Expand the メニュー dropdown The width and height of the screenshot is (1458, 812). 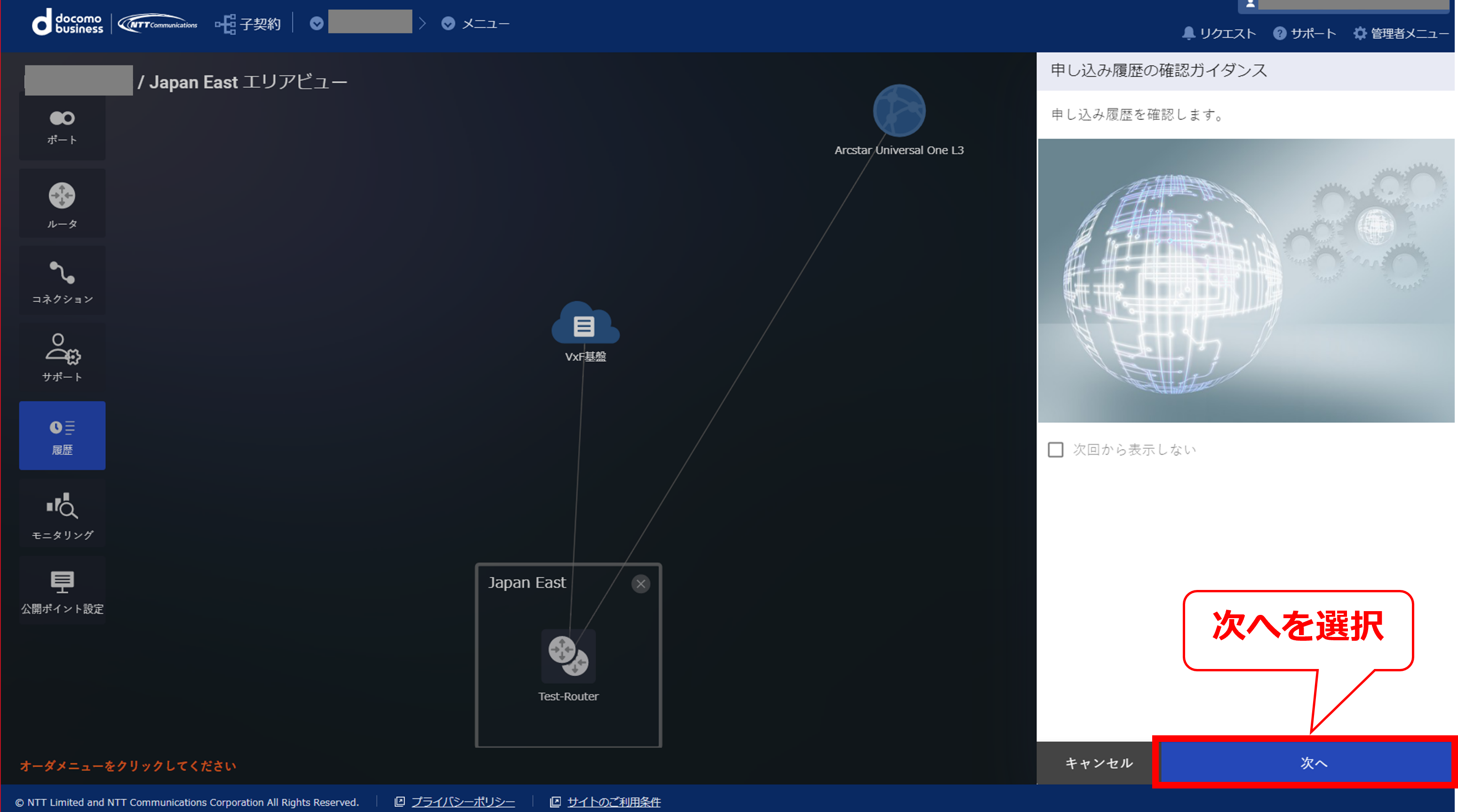tap(475, 23)
